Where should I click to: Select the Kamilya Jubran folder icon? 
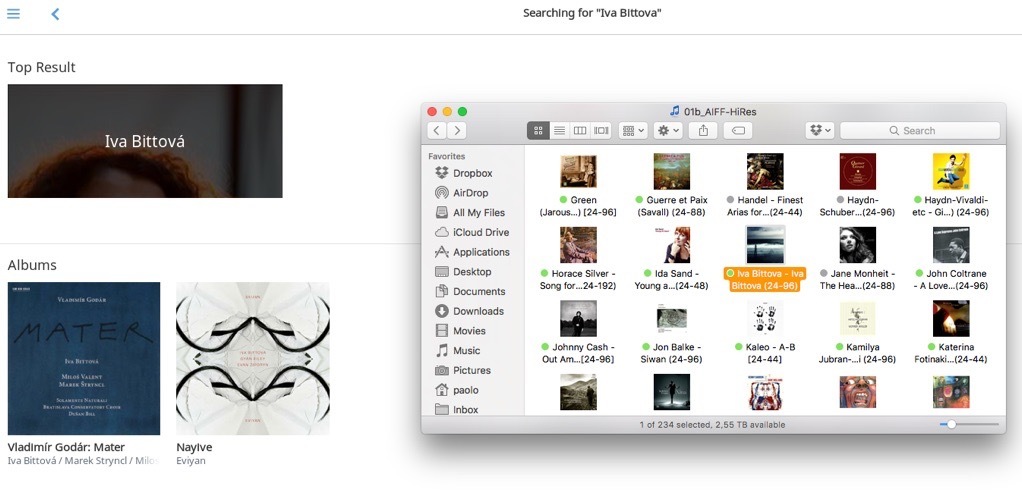857,318
